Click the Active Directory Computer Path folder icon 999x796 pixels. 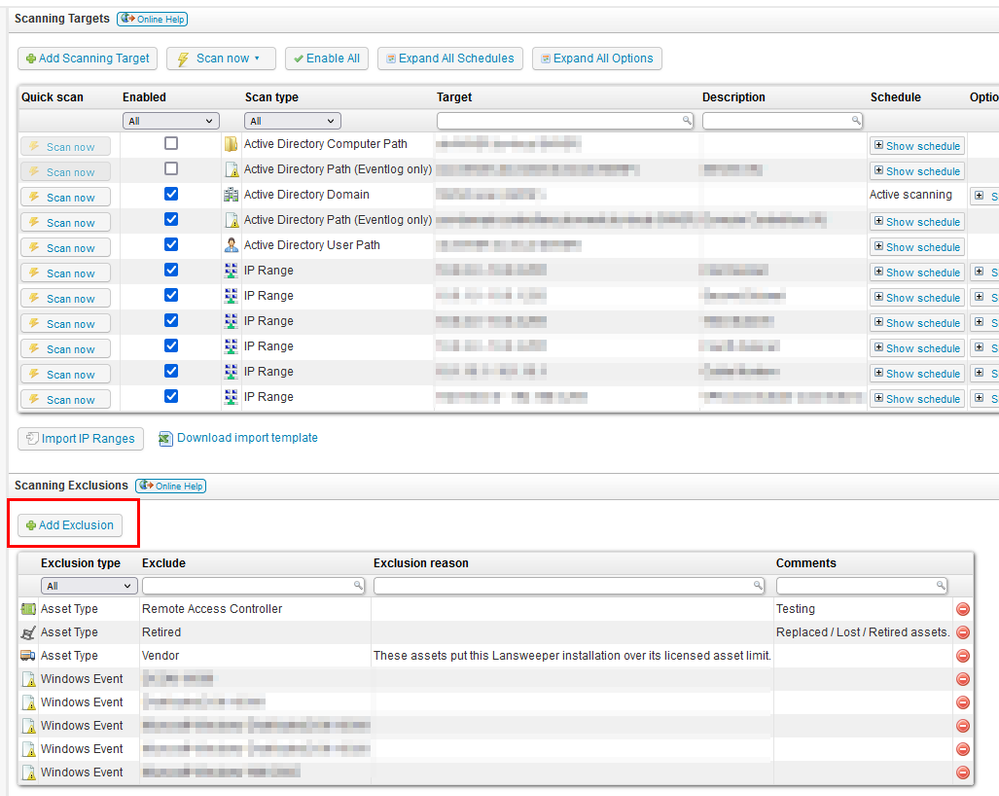point(232,144)
